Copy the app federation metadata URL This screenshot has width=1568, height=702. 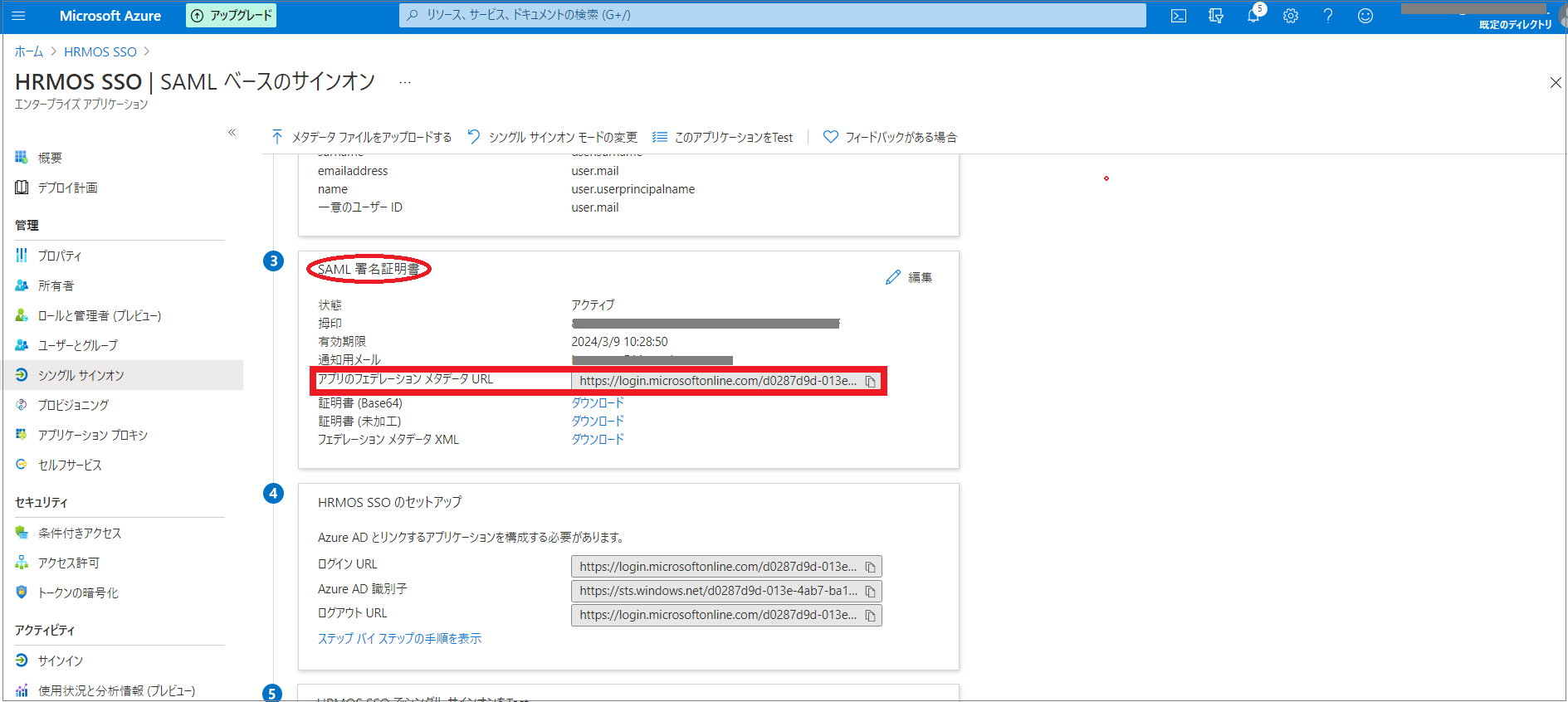(870, 382)
